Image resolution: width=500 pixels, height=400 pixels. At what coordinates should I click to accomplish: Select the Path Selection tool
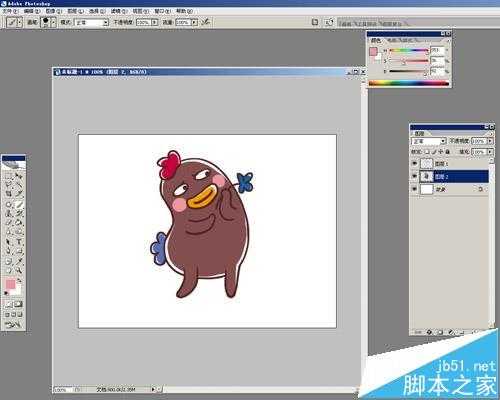click(8, 241)
